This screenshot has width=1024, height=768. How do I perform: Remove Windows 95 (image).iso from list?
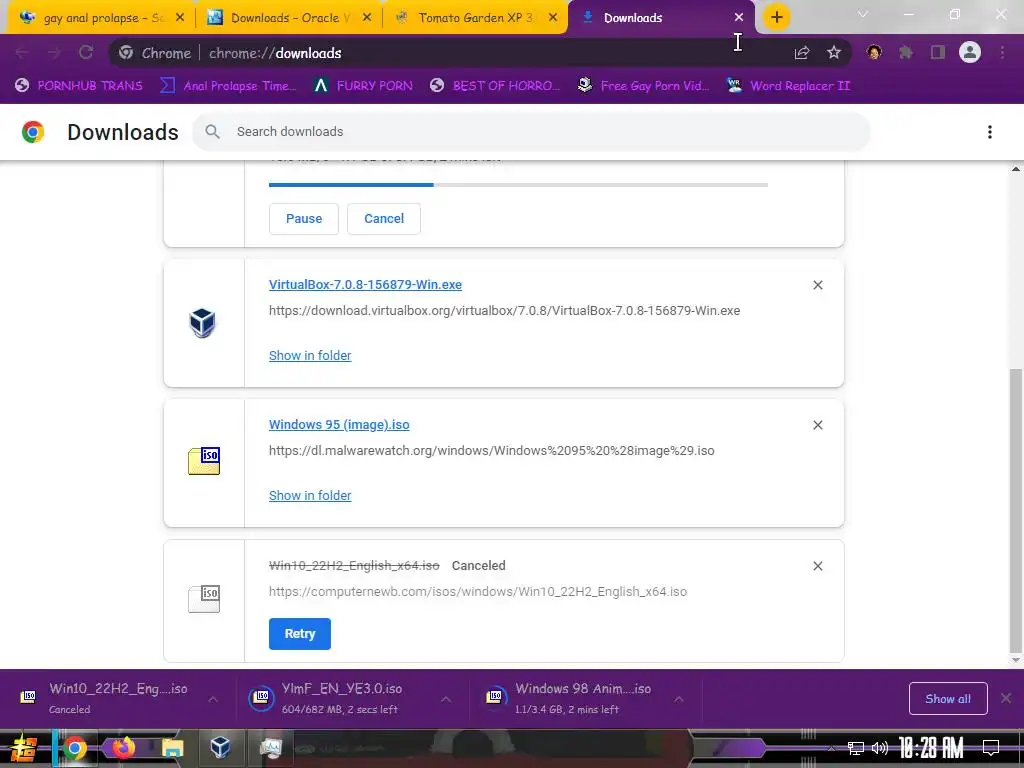click(818, 425)
